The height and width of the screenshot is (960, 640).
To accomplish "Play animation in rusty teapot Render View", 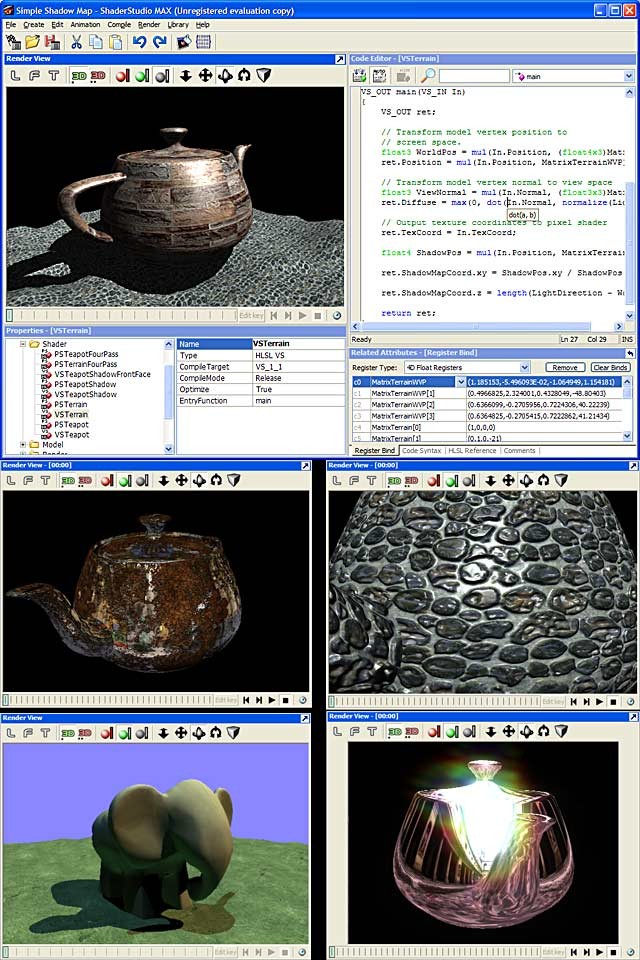I will 271,700.
